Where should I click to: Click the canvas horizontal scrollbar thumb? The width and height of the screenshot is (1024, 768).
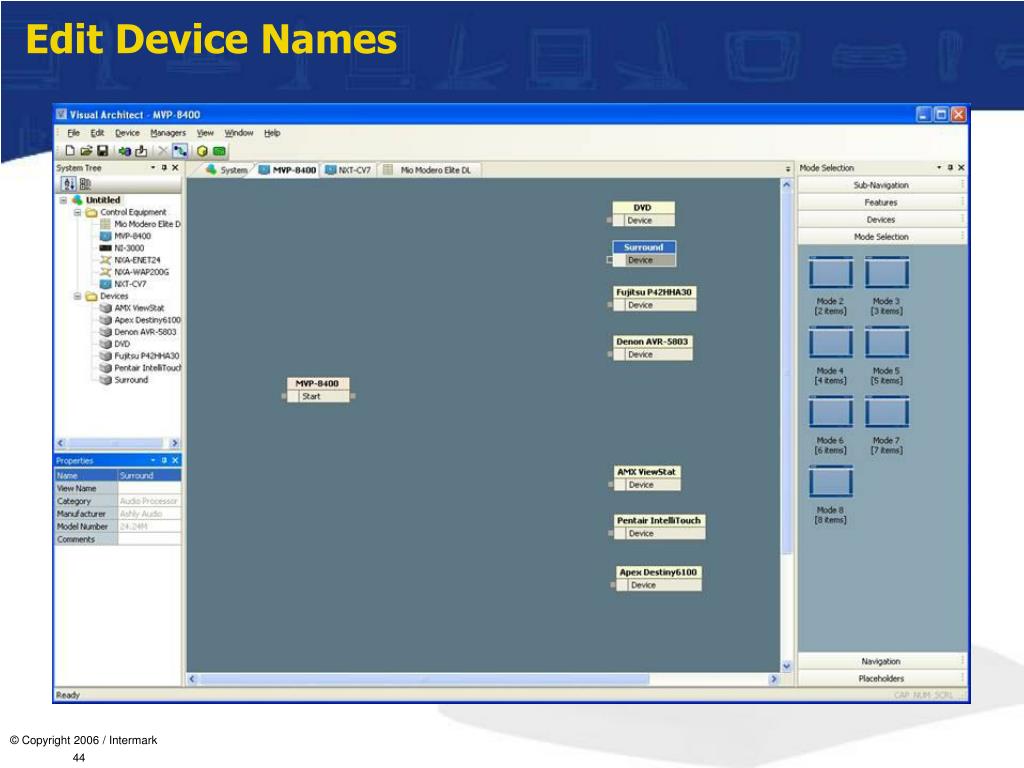(x=424, y=679)
